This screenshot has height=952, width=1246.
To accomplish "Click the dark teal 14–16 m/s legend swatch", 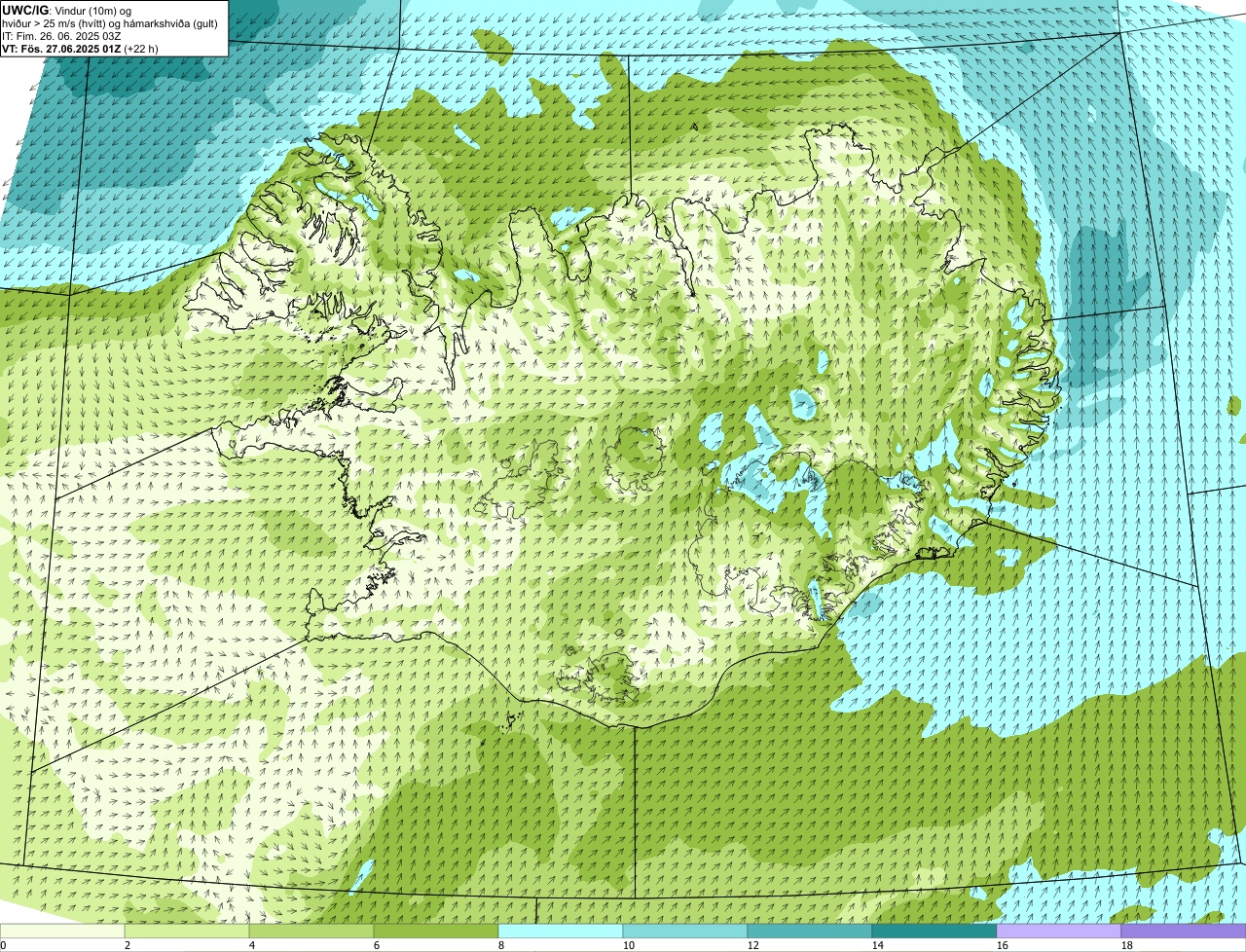I will click(x=934, y=932).
